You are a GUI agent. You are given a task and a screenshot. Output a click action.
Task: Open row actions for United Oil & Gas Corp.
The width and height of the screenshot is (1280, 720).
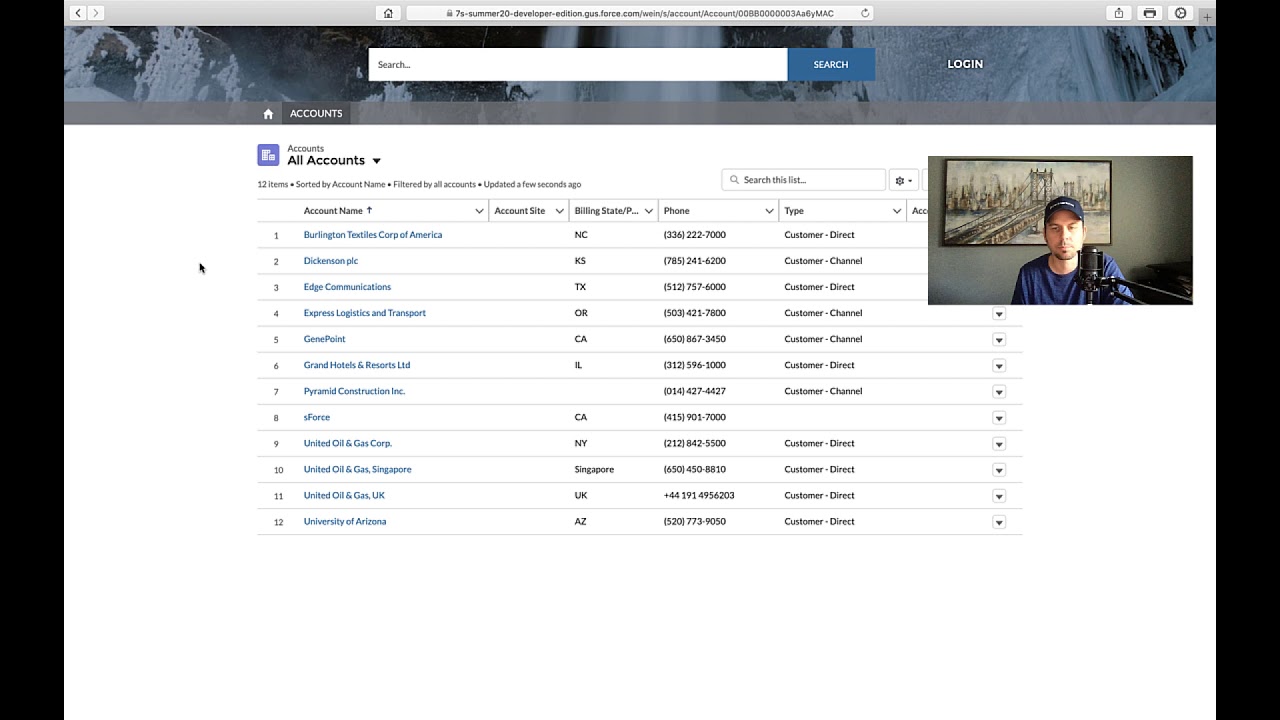coord(999,444)
